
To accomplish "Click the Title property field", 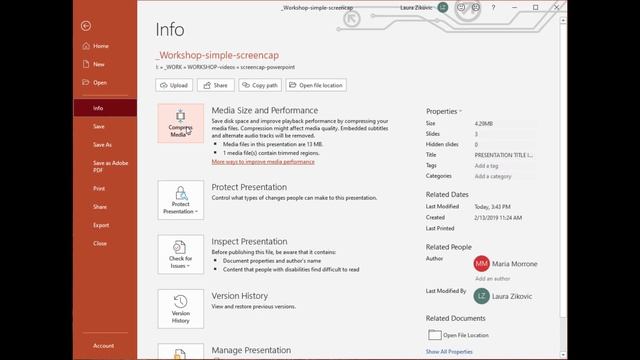I will pyautogui.click(x=504, y=155).
